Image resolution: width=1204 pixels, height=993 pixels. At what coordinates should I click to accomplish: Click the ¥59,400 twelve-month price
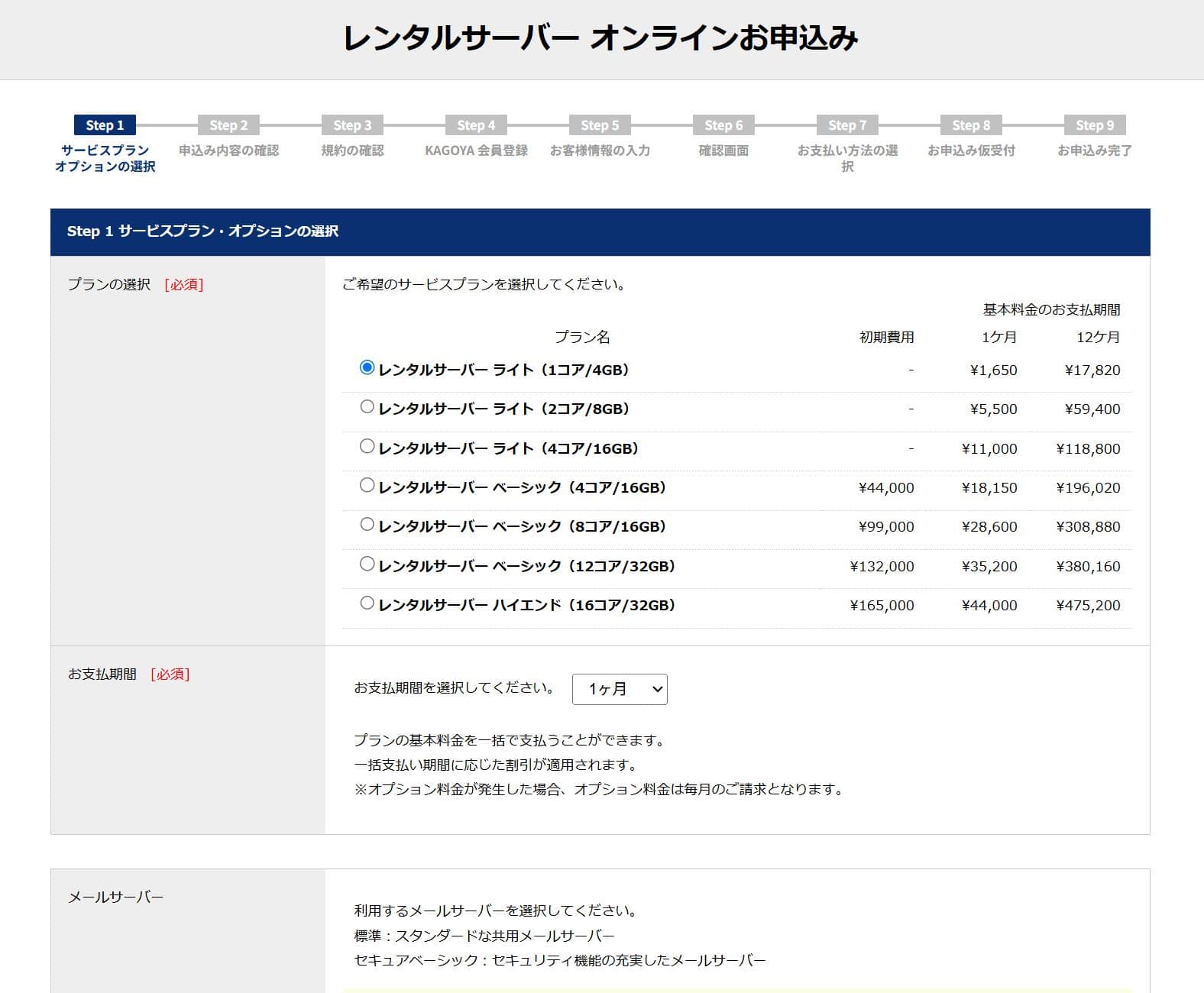(1092, 409)
